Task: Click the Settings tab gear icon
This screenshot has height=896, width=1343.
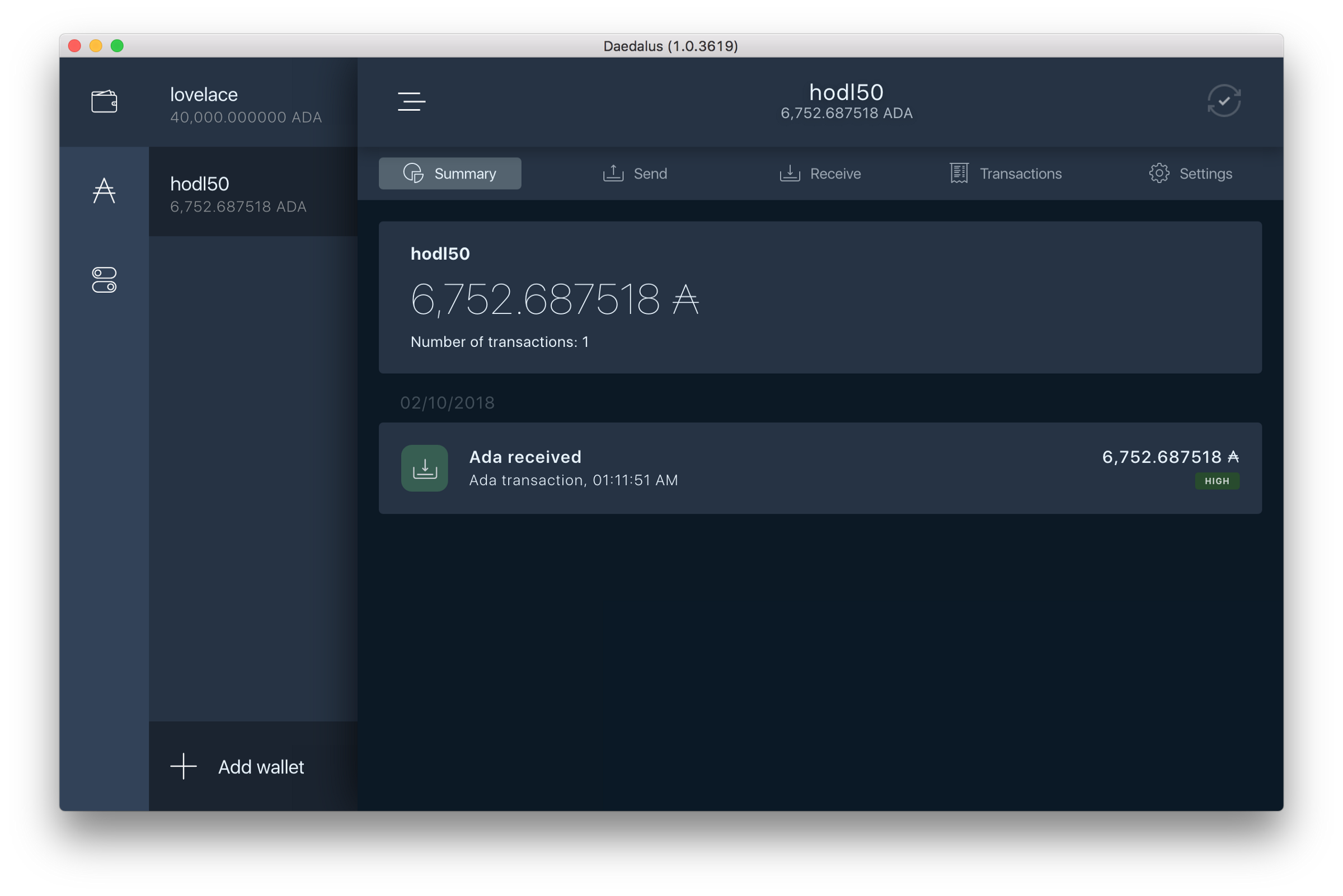Action: click(x=1158, y=173)
